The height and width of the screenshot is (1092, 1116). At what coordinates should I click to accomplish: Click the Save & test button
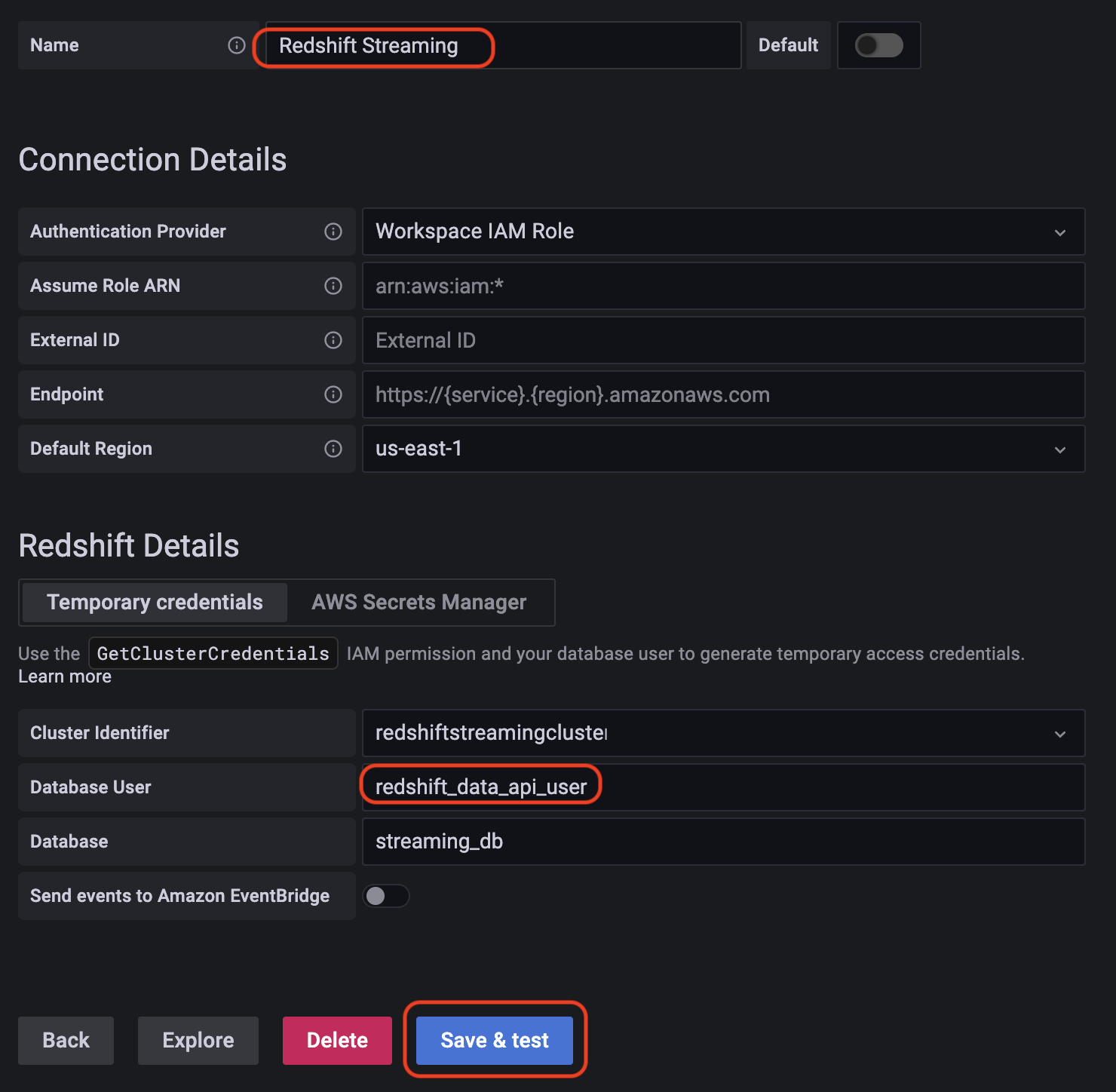click(495, 1041)
